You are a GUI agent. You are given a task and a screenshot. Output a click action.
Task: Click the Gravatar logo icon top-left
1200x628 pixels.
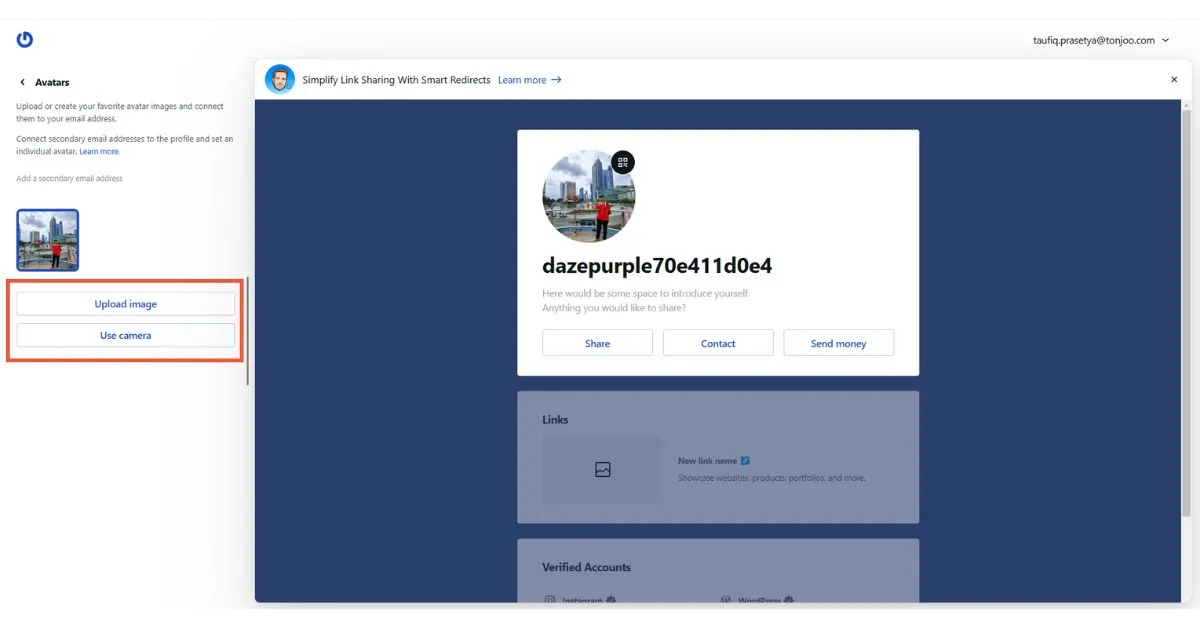coord(23,39)
